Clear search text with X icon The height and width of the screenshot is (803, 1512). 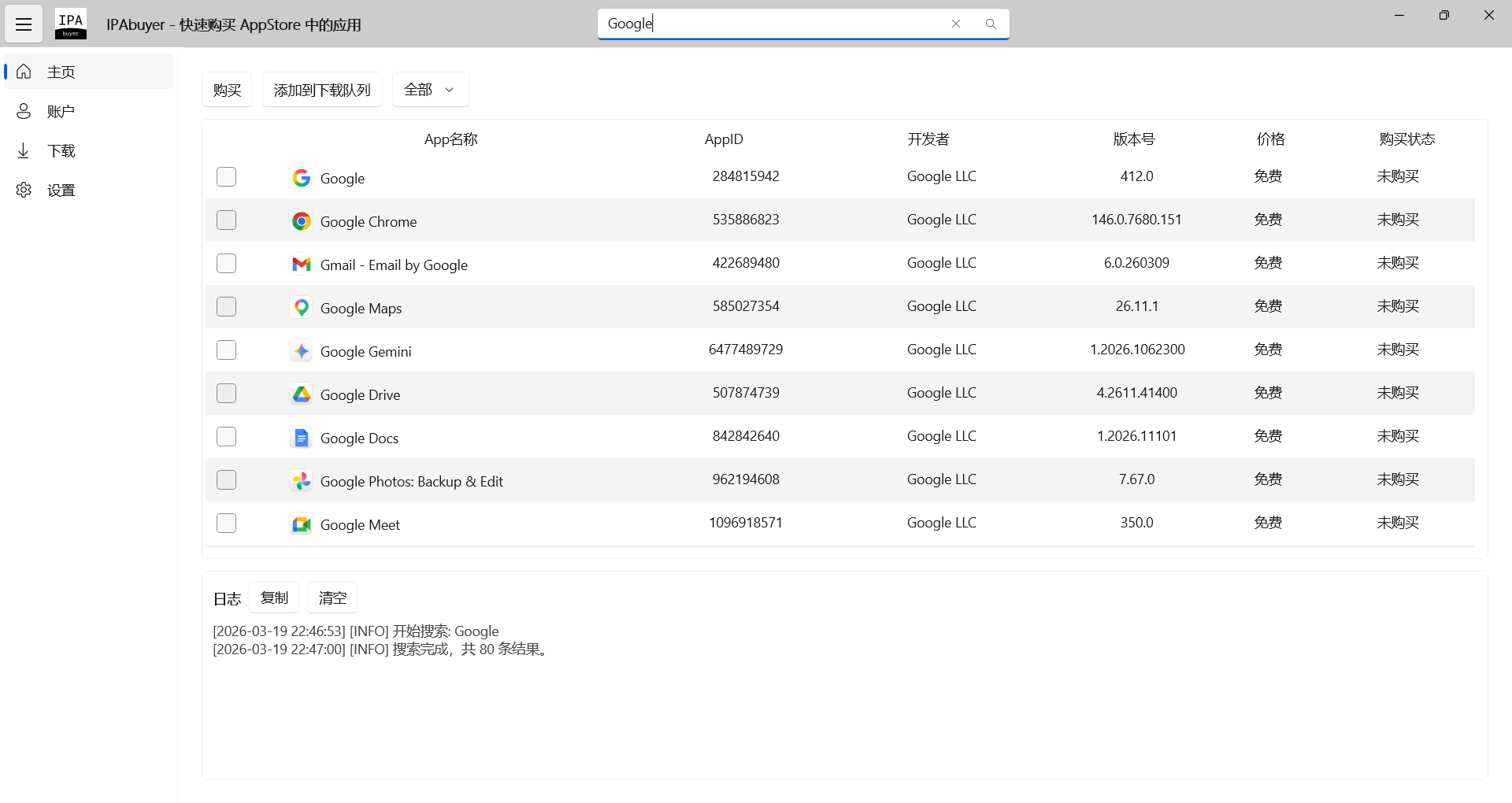point(956,24)
